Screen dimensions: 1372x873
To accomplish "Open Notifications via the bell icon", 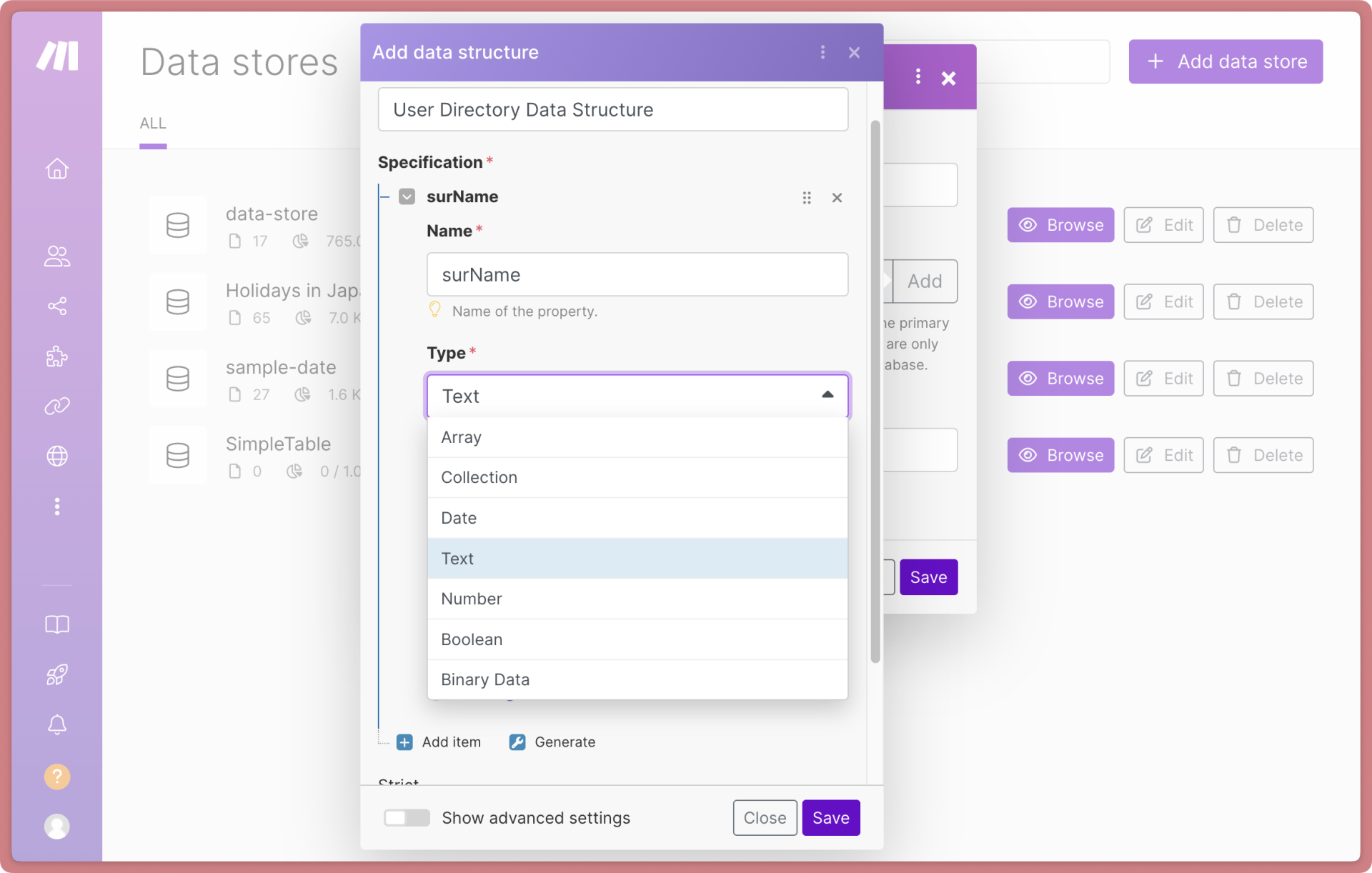I will click(x=56, y=725).
